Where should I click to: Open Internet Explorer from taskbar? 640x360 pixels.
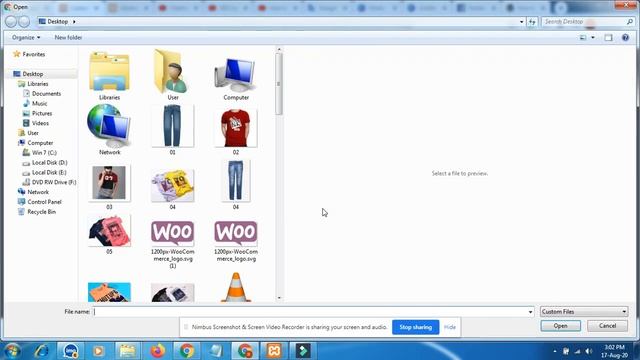click(41, 351)
